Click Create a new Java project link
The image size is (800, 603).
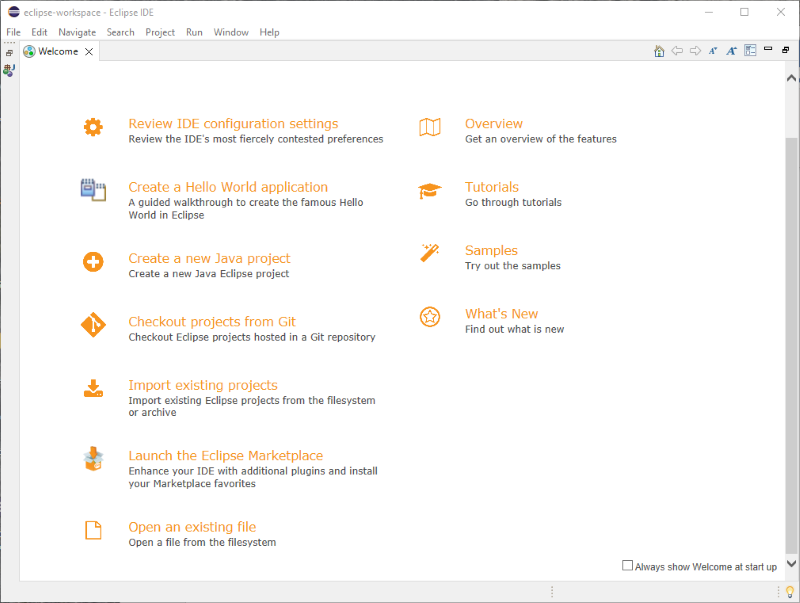click(x=209, y=258)
